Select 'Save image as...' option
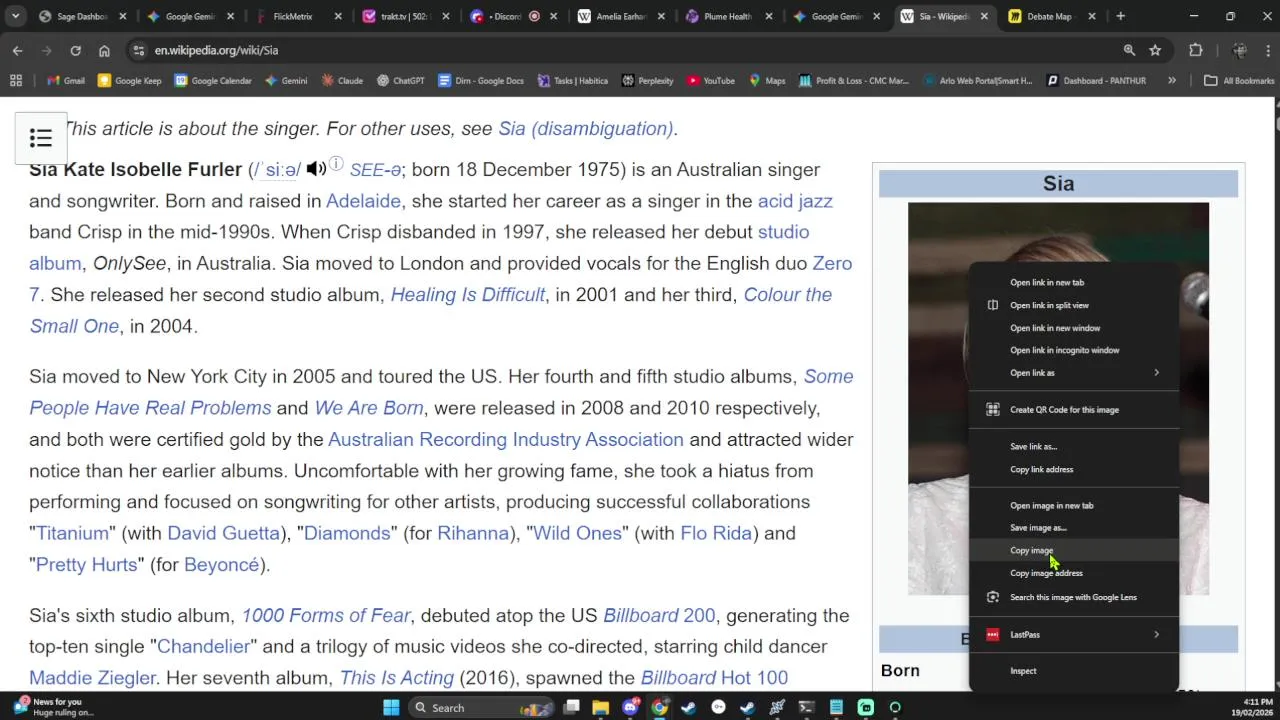Image resolution: width=1280 pixels, height=720 pixels. [1073, 528]
